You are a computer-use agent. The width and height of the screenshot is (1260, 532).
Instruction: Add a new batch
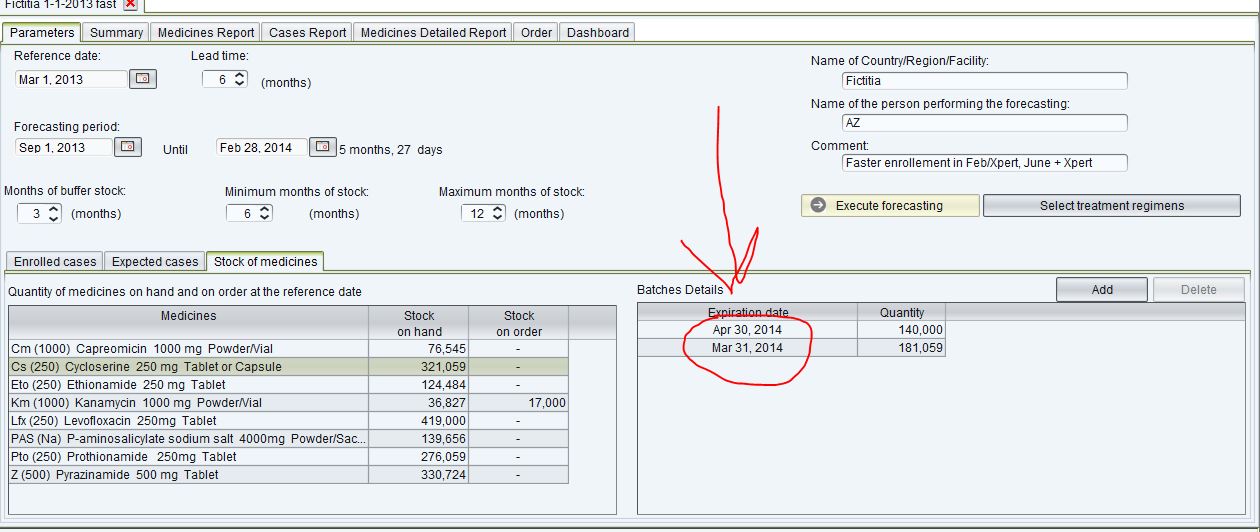1102,289
